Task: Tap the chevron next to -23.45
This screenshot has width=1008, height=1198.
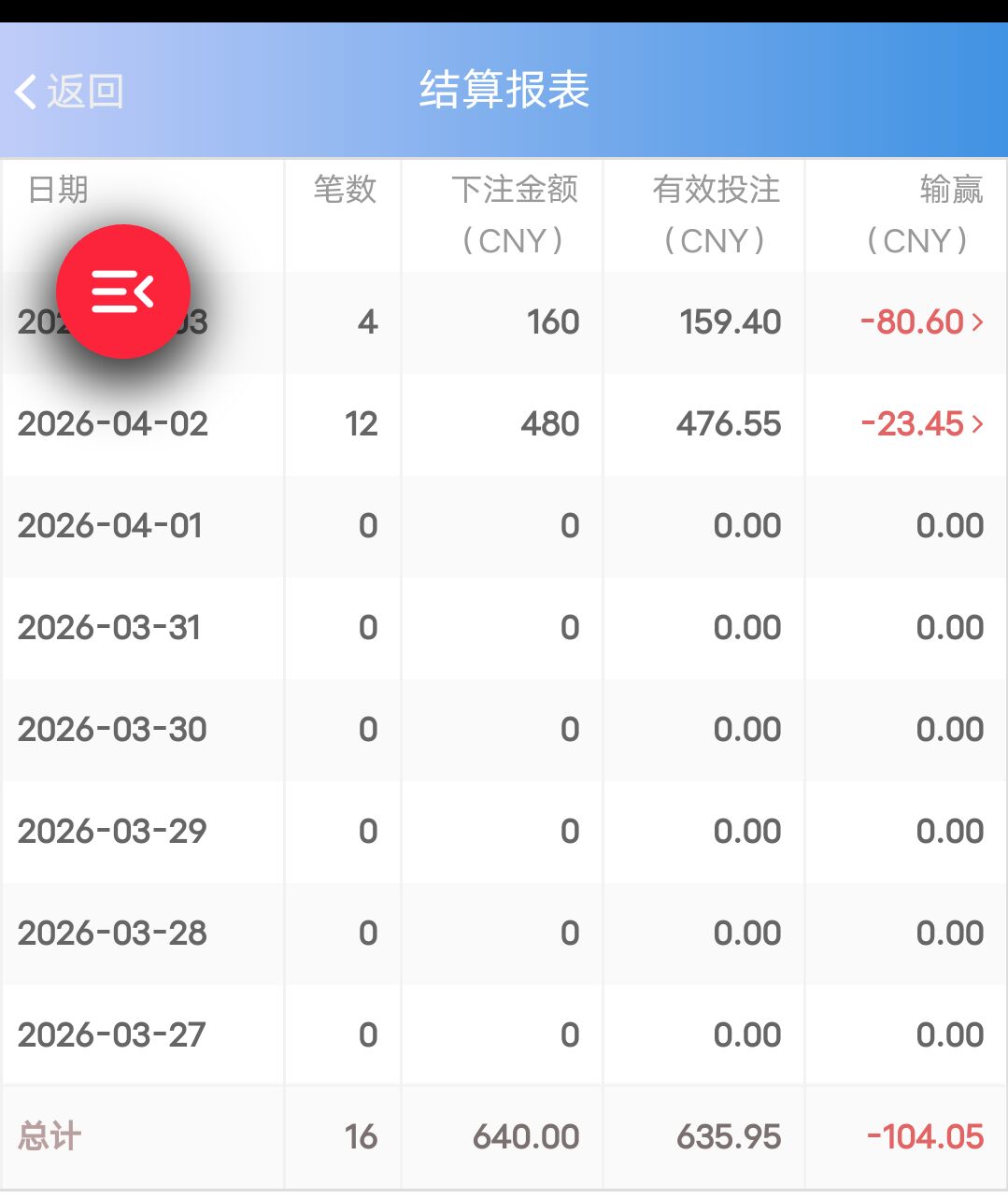Action: pyautogui.click(x=979, y=424)
